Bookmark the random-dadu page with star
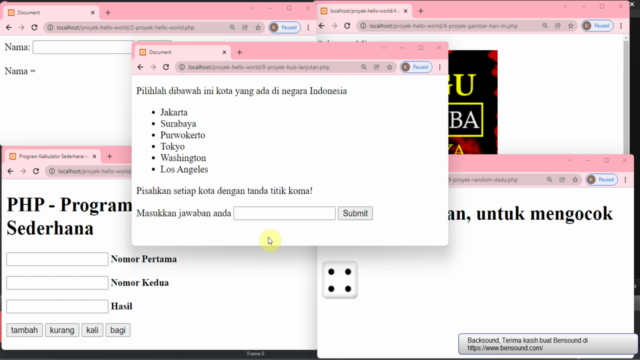The height and width of the screenshot is (360, 640). point(575,180)
